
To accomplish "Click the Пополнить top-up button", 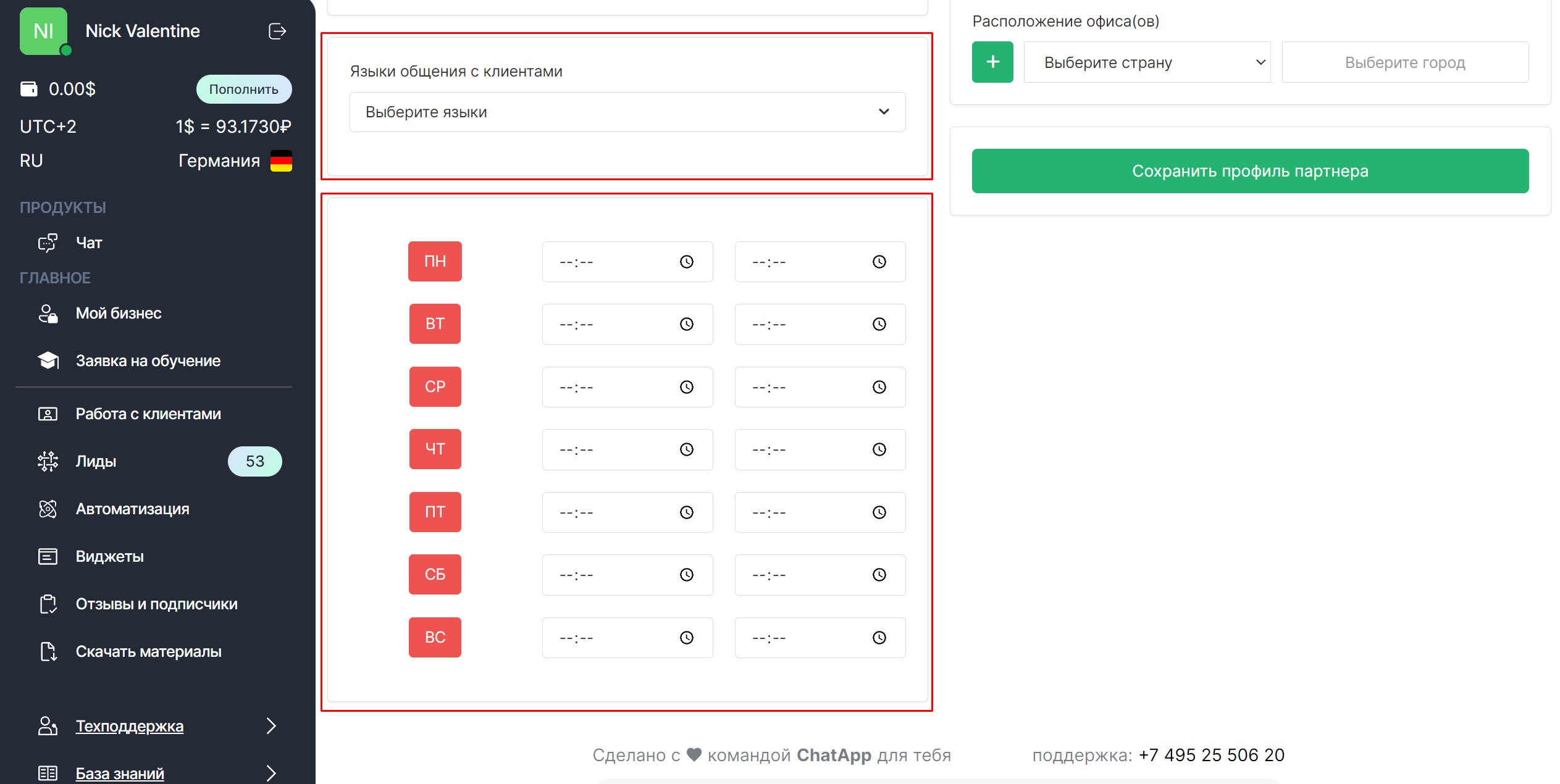I will pyautogui.click(x=243, y=90).
